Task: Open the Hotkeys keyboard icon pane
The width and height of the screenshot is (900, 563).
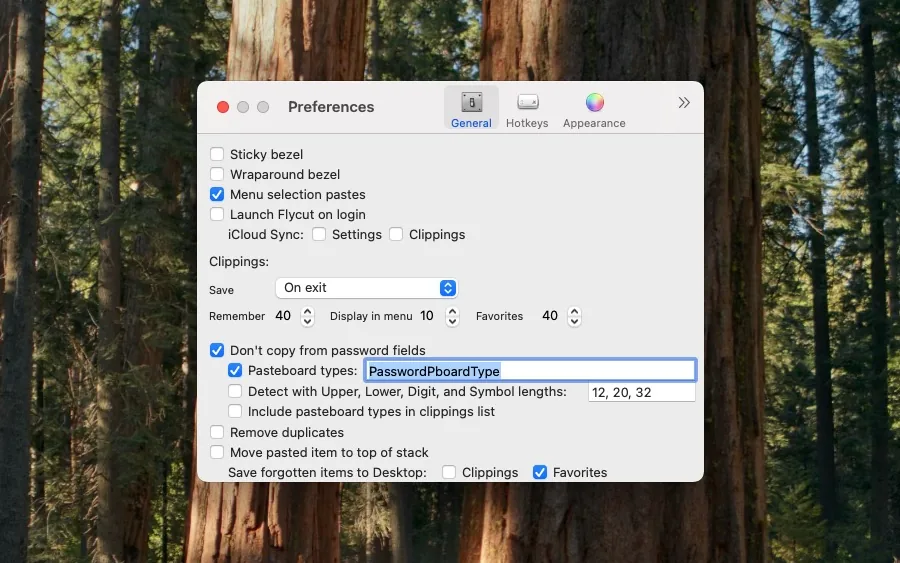Action: pos(527,108)
